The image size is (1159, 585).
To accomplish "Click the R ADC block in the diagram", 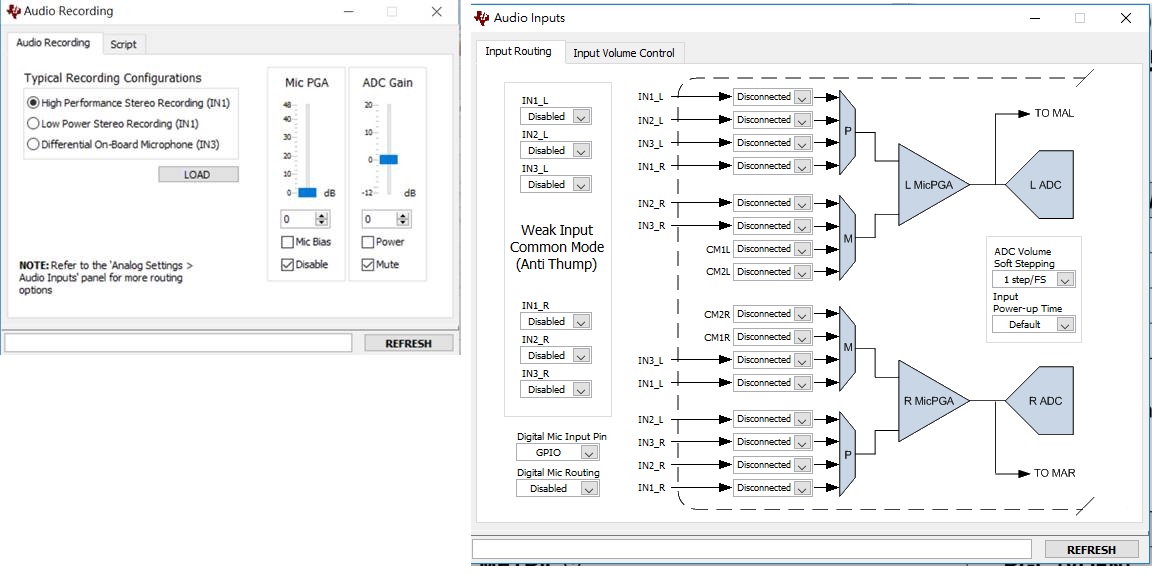I will [x=1039, y=401].
